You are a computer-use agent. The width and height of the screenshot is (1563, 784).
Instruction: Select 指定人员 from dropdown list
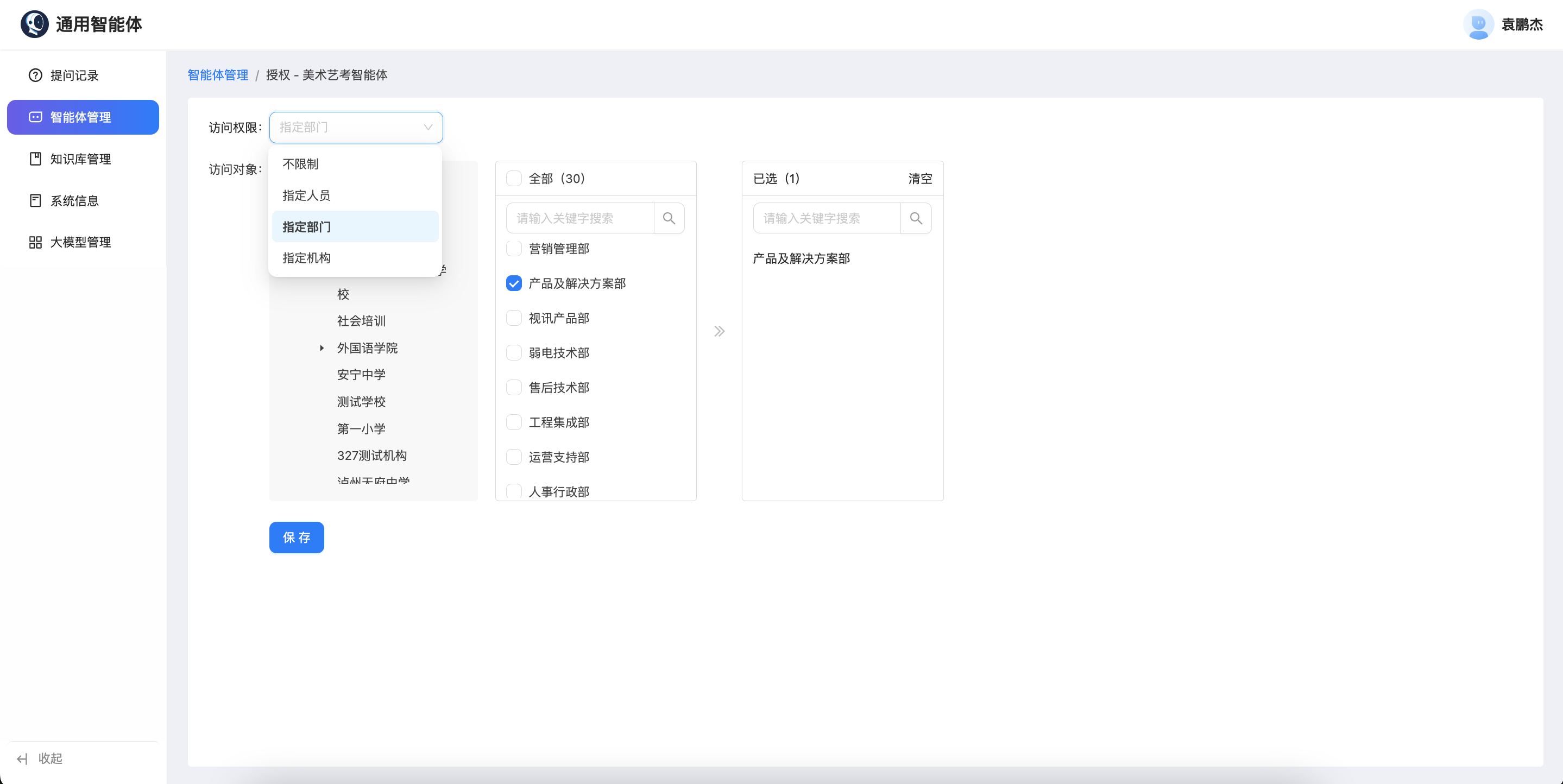tap(306, 195)
